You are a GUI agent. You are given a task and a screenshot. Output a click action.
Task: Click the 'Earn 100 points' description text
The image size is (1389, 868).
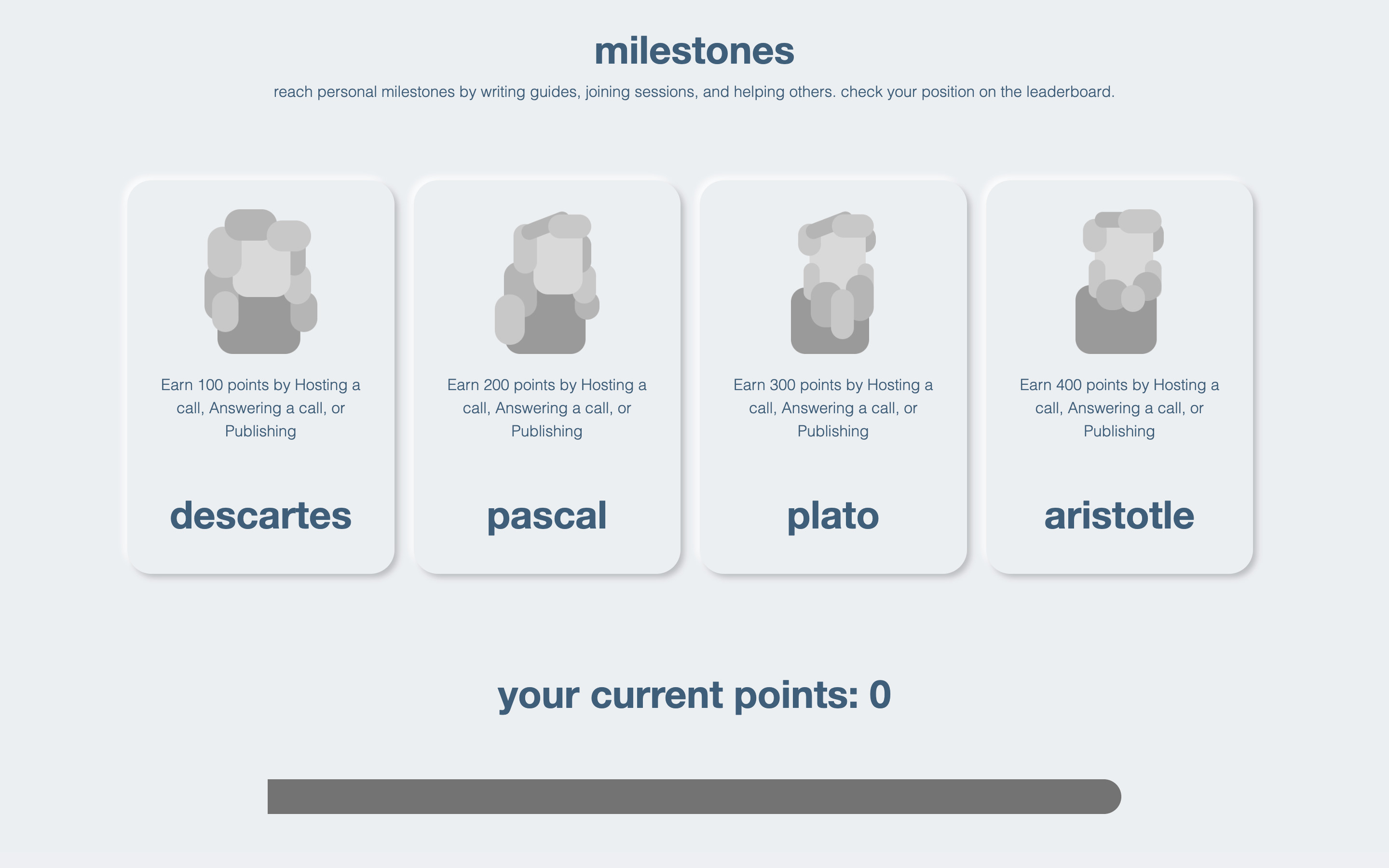click(x=260, y=407)
